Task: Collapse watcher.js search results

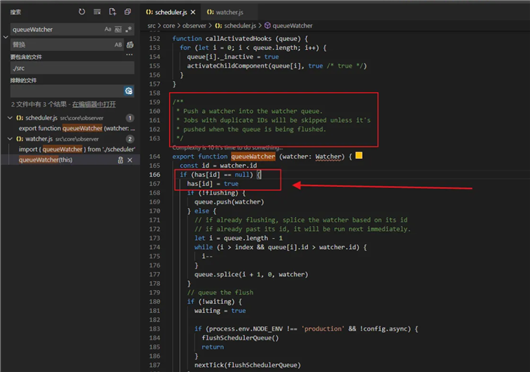Action: point(10,139)
